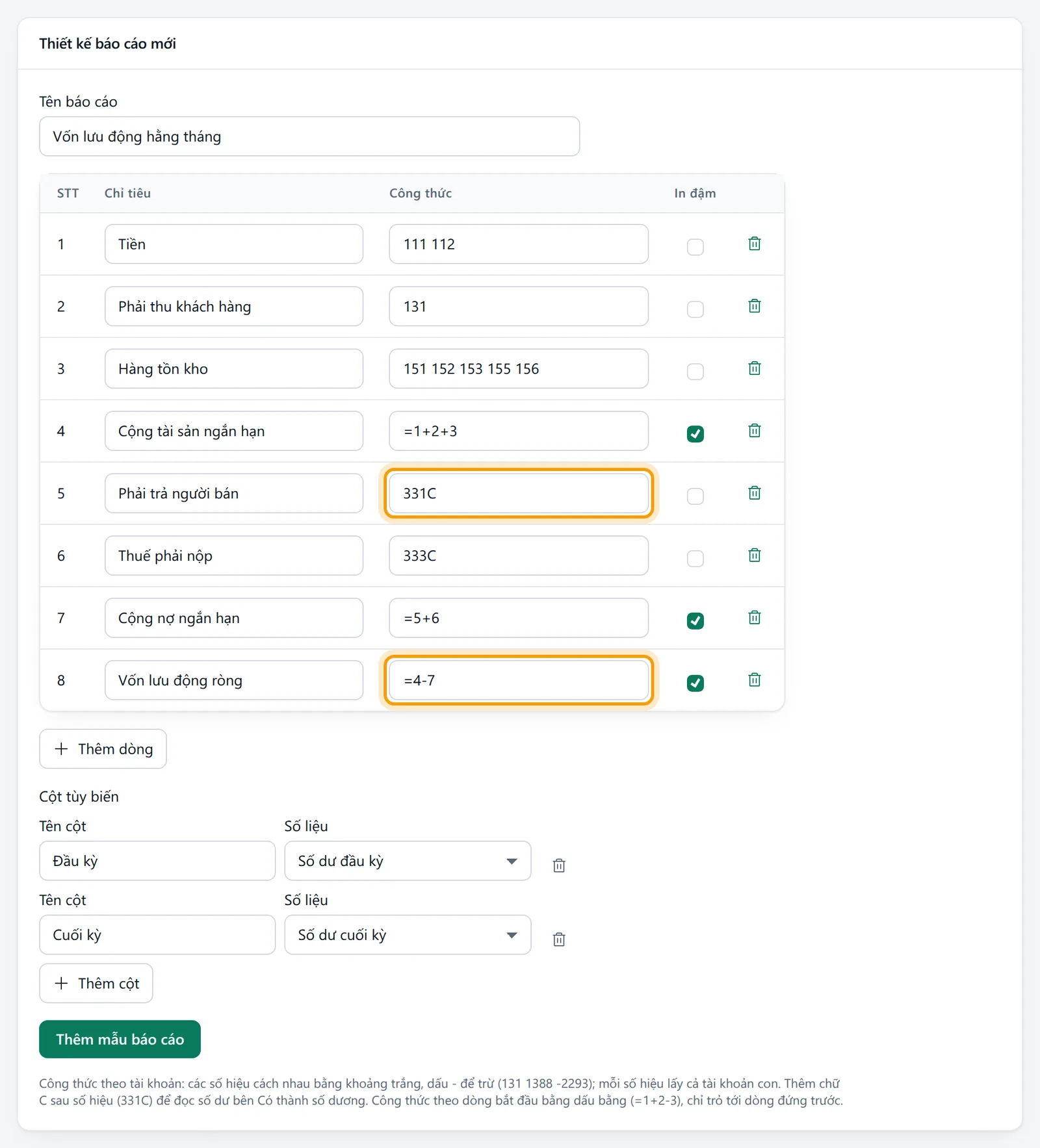
Task: Focus the 331C formula field
Action: pyautogui.click(x=519, y=493)
